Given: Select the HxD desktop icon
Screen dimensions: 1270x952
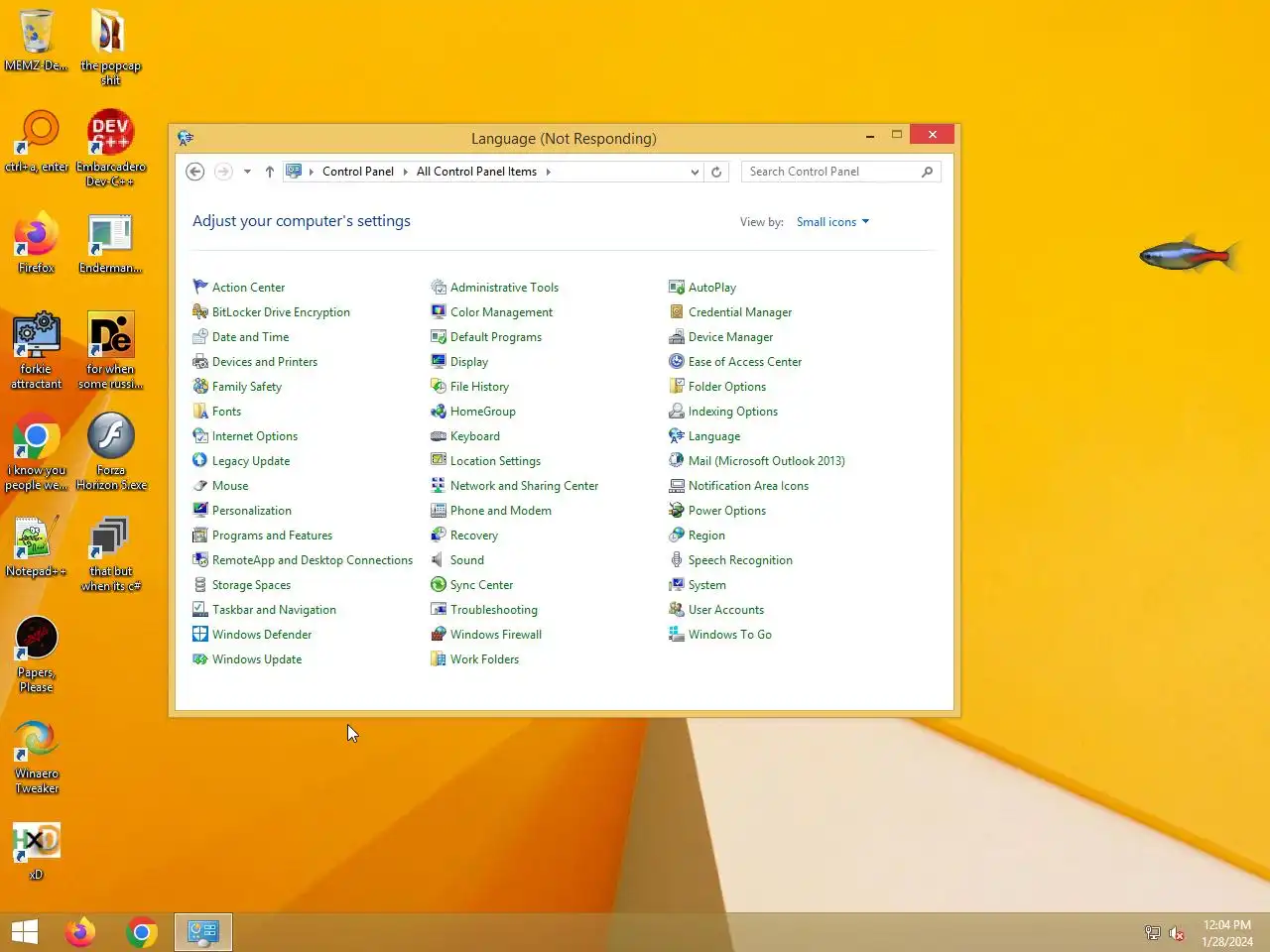Looking at the screenshot, I should click(36, 851).
